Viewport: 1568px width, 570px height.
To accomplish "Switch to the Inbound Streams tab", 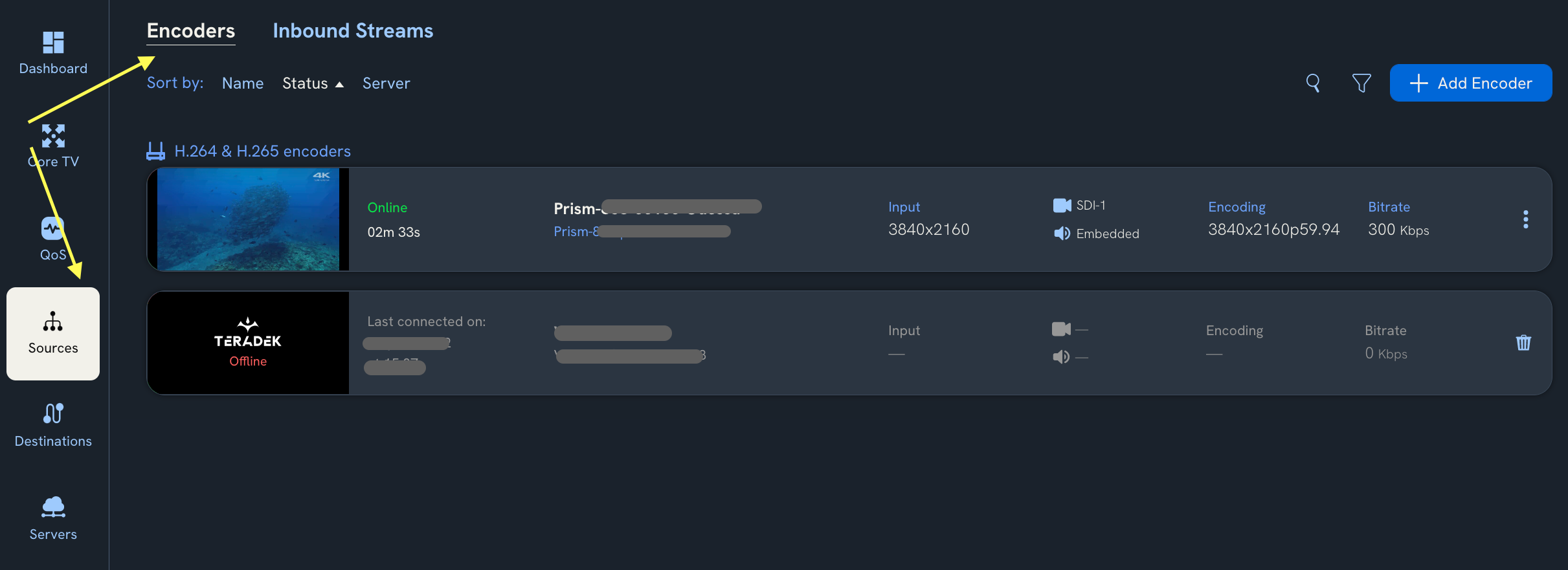I will pyautogui.click(x=353, y=30).
